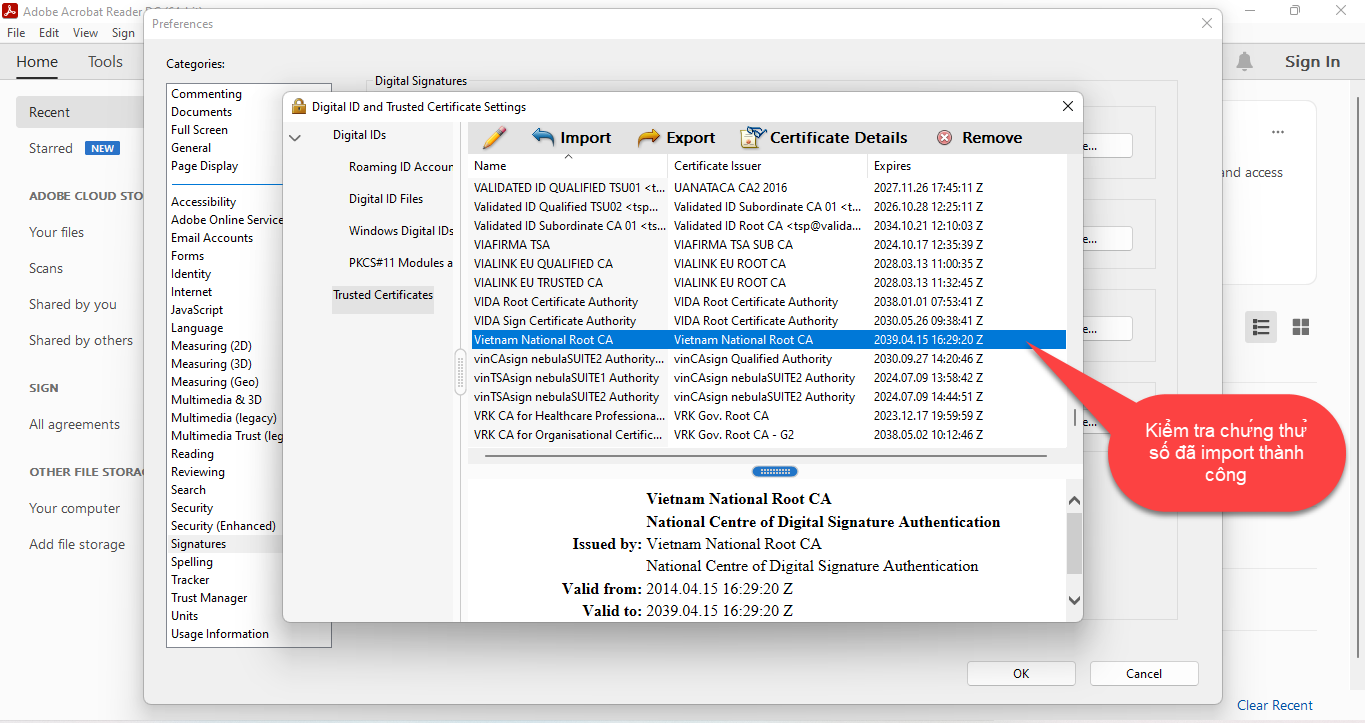This screenshot has width=1365, height=723.
Task: Select vinTSAsign nebulaSUITE1 Authority row
Action: coord(768,378)
